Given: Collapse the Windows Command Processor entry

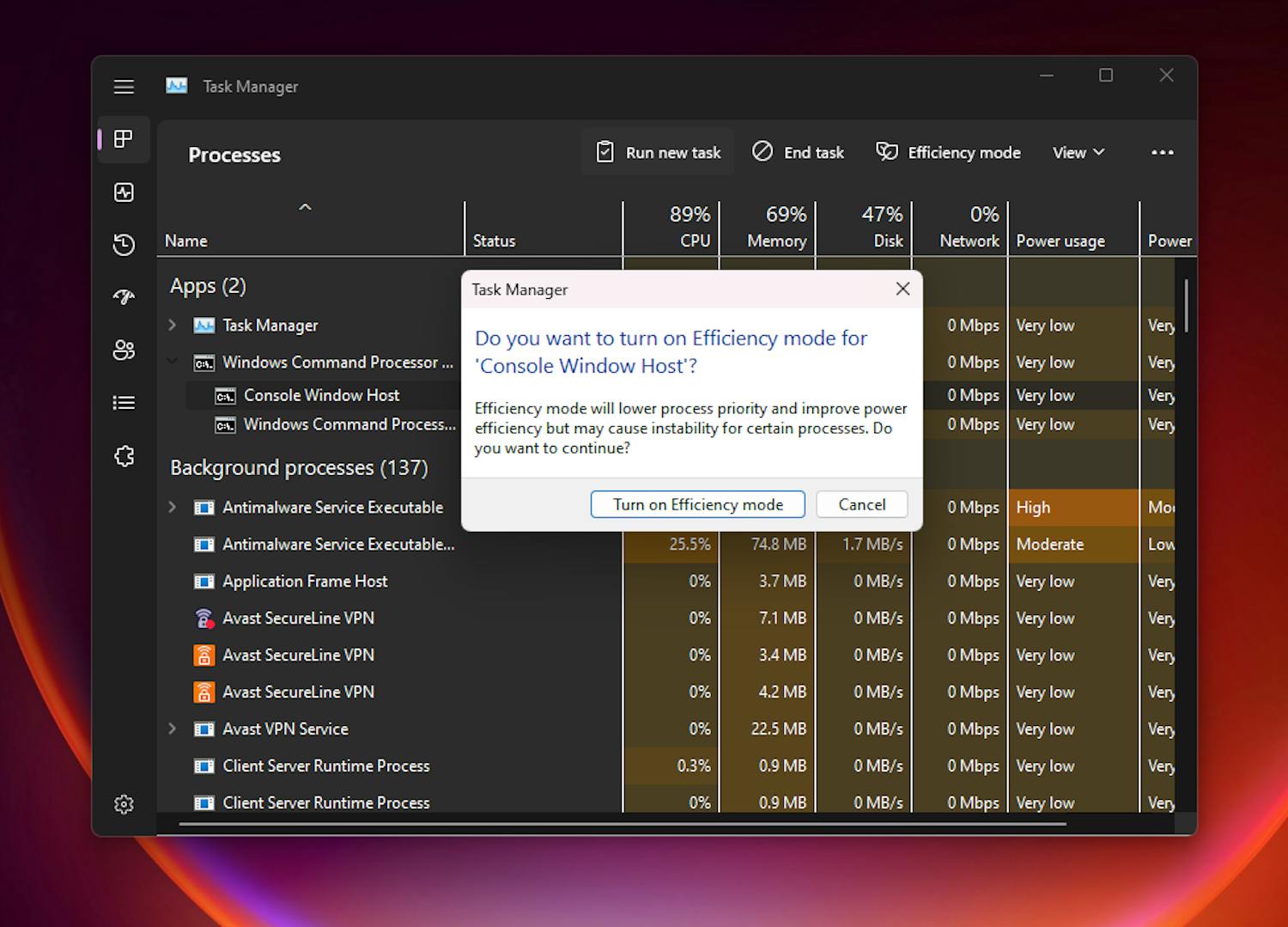Looking at the screenshot, I should 172,362.
